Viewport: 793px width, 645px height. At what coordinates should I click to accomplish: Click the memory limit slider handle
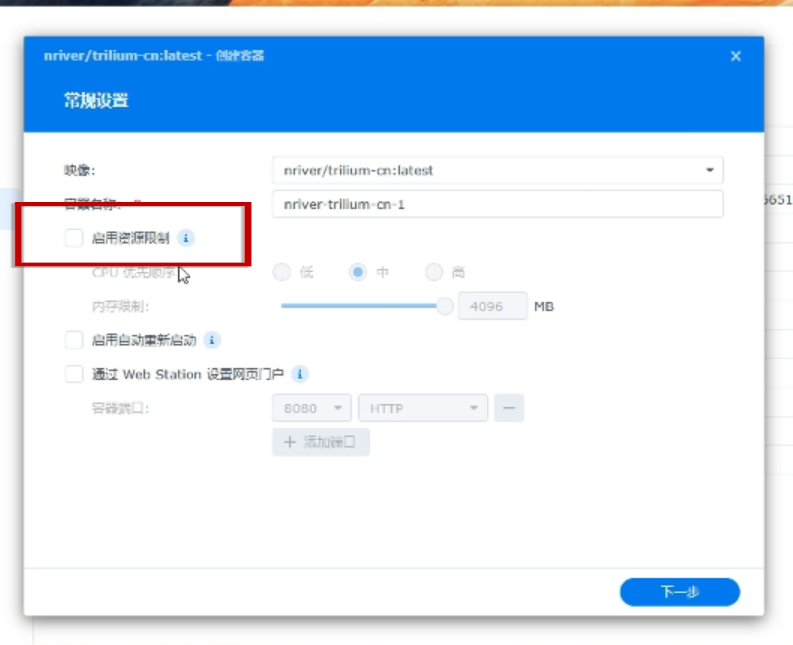[x=445, y=306]
